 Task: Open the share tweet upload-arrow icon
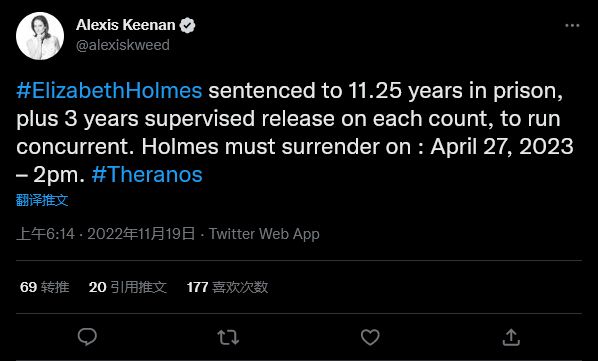coord(511,337)
